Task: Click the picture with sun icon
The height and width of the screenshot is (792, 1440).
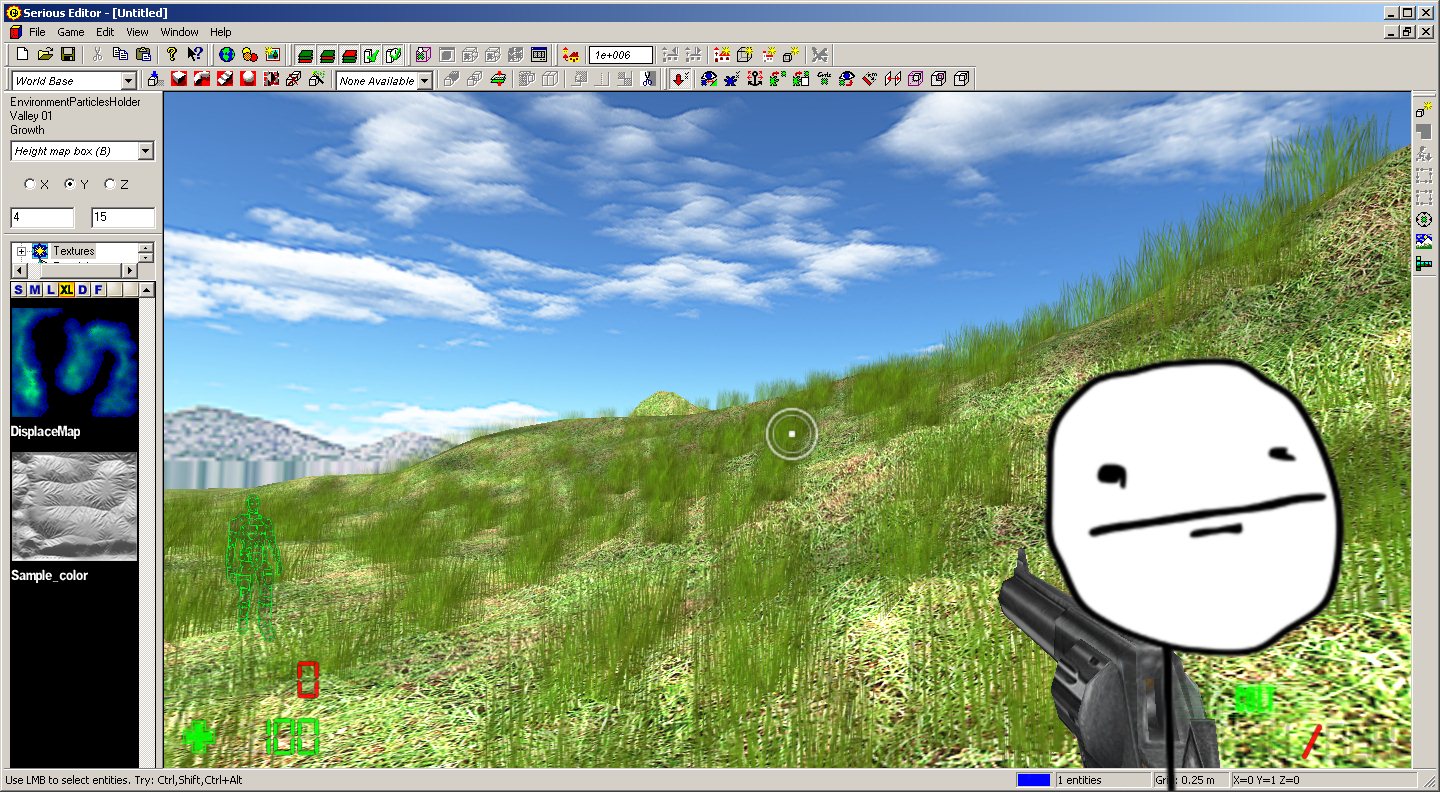Action: coord(272,54)
